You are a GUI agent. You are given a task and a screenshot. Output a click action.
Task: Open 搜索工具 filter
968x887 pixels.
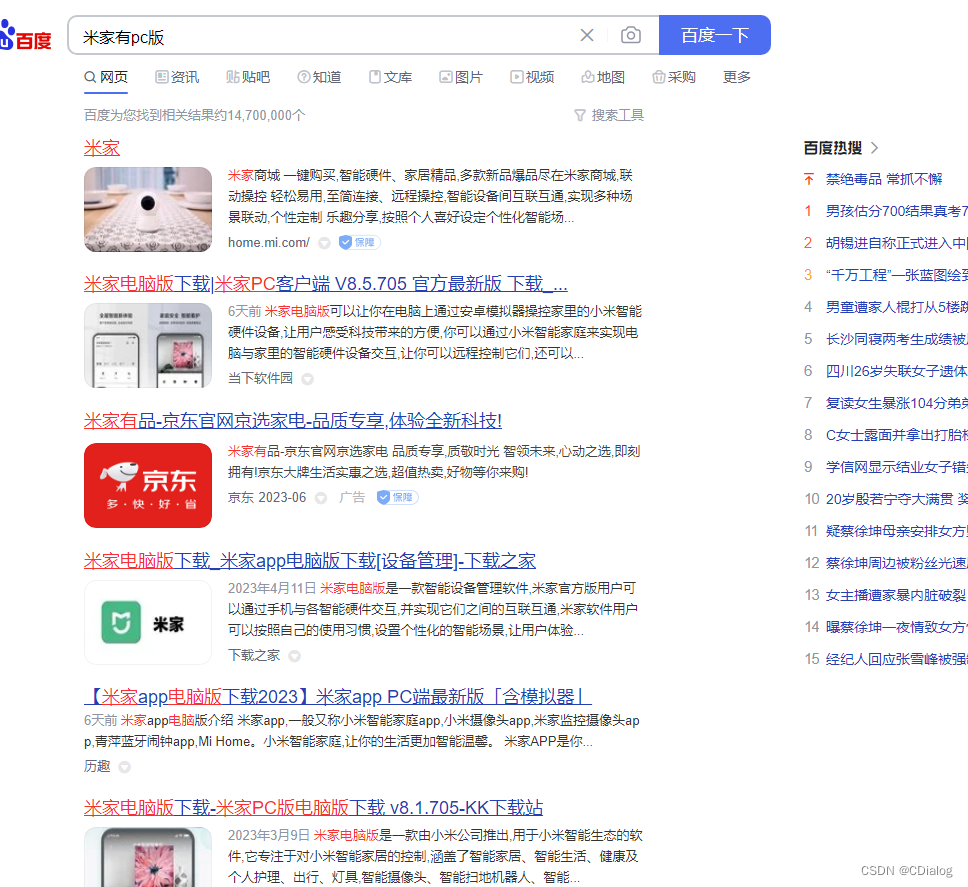pos(609,115)
